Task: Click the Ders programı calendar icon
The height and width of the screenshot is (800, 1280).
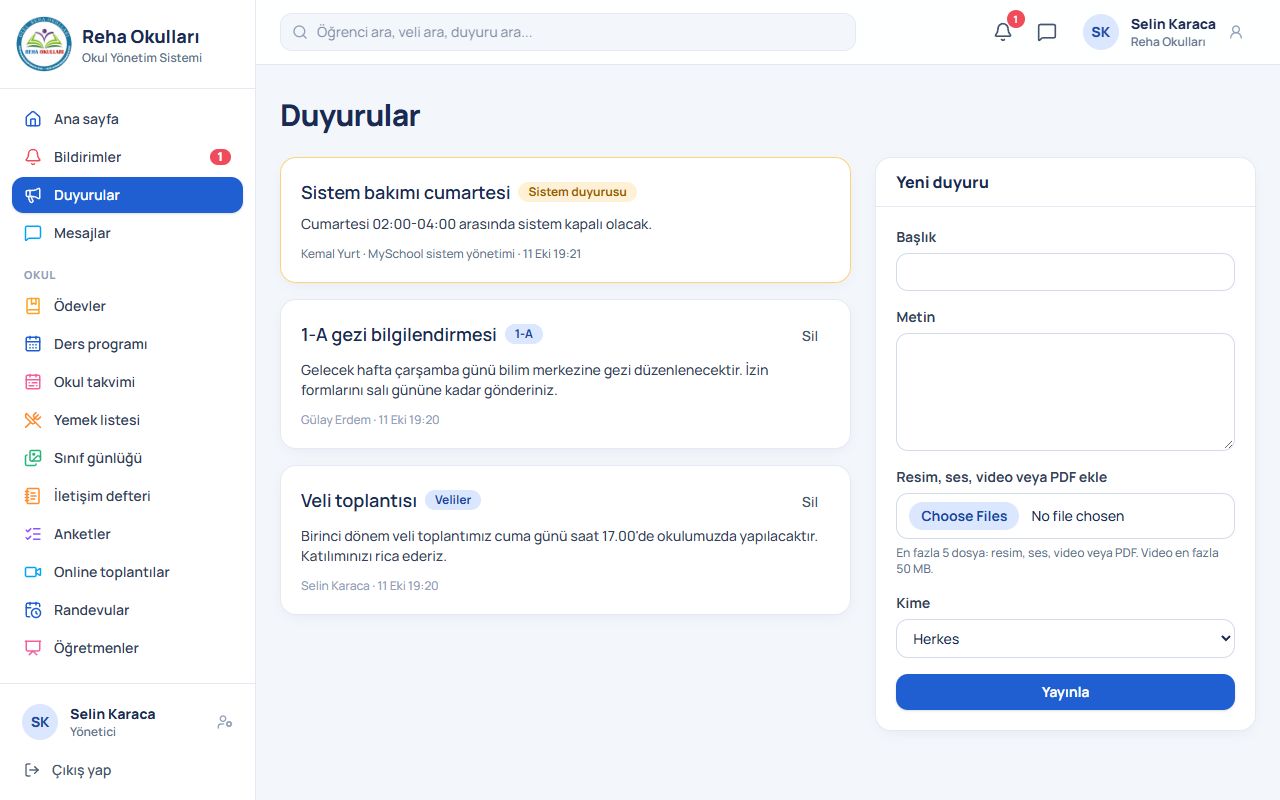Action: pos(33,344)
